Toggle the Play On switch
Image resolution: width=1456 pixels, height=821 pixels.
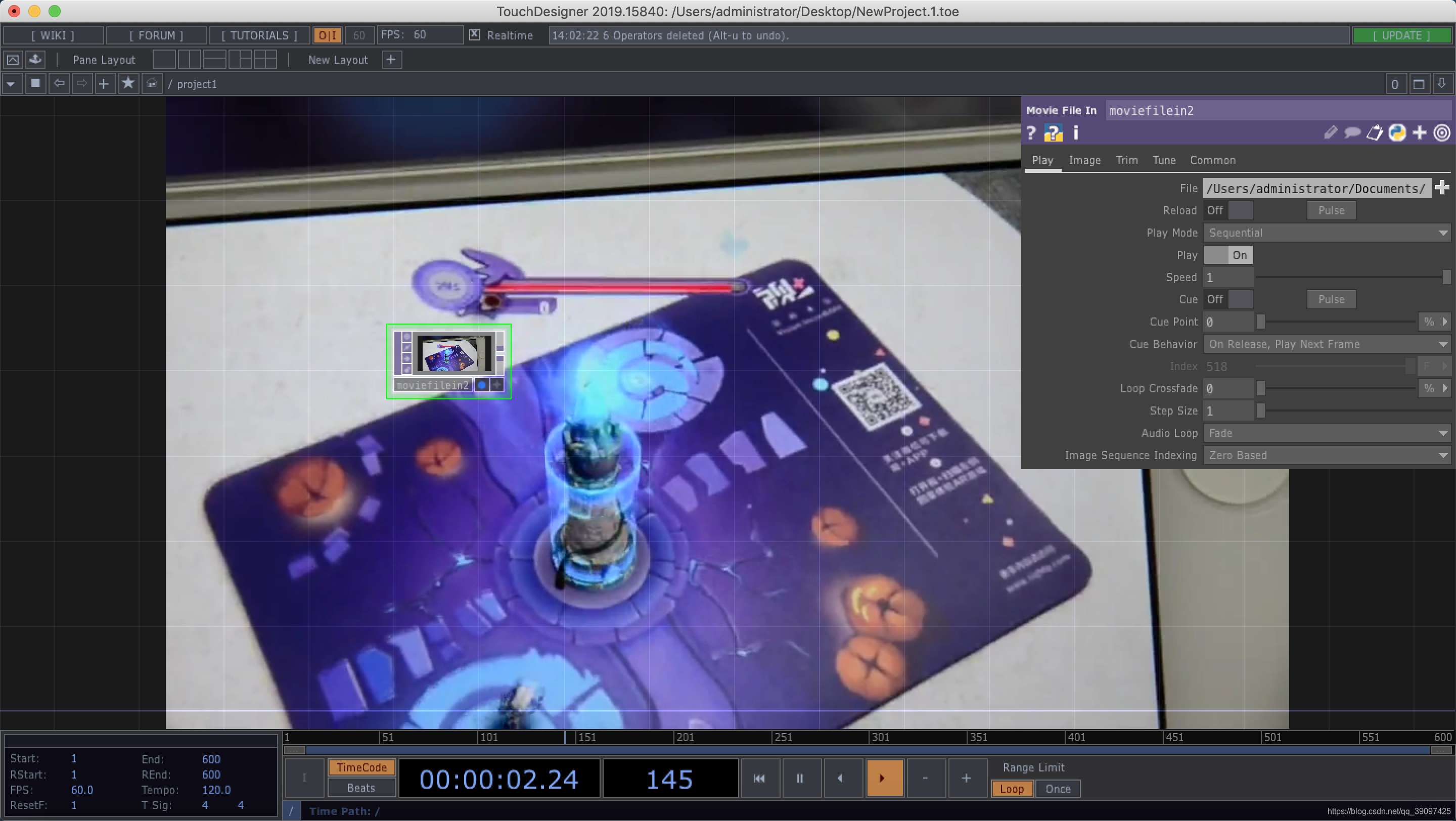1228,255
